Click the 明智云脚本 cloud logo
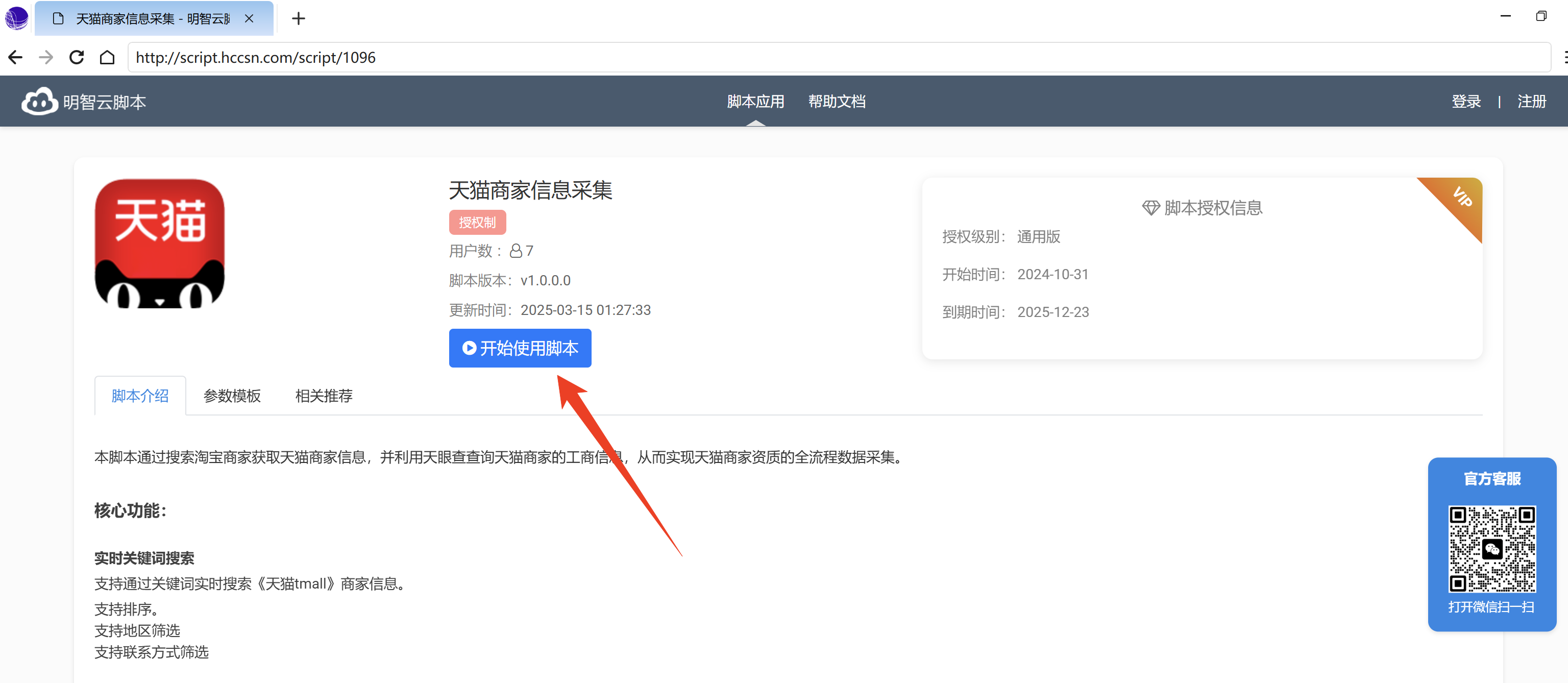 click(x=40, y=101)
